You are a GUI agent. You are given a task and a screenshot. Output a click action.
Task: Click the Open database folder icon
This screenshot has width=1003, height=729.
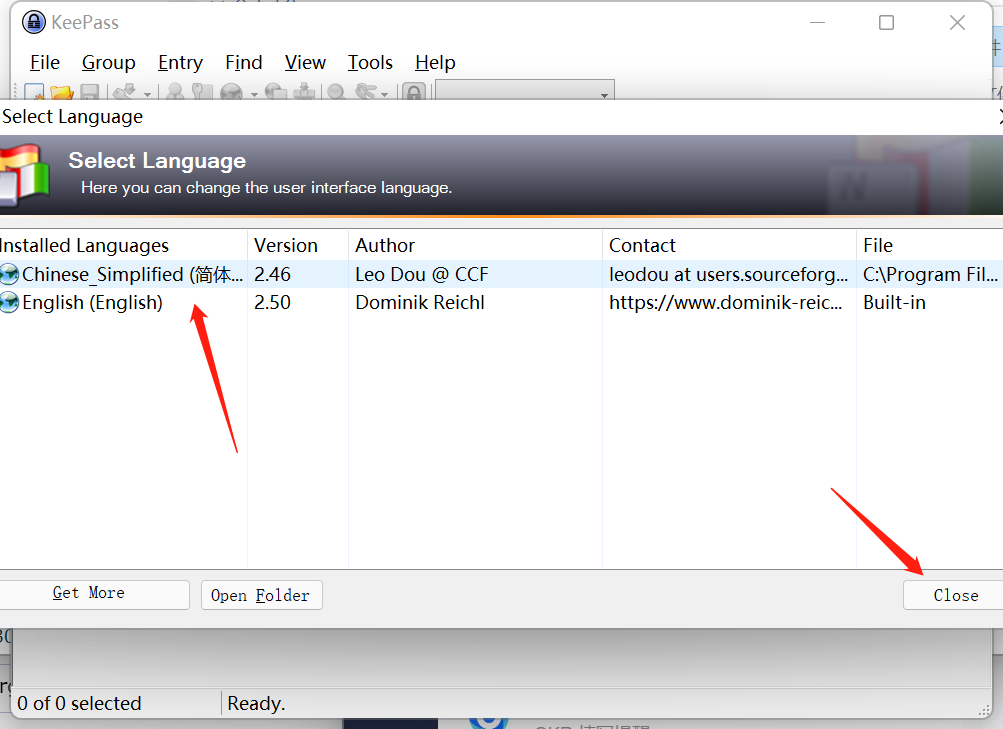62,92
